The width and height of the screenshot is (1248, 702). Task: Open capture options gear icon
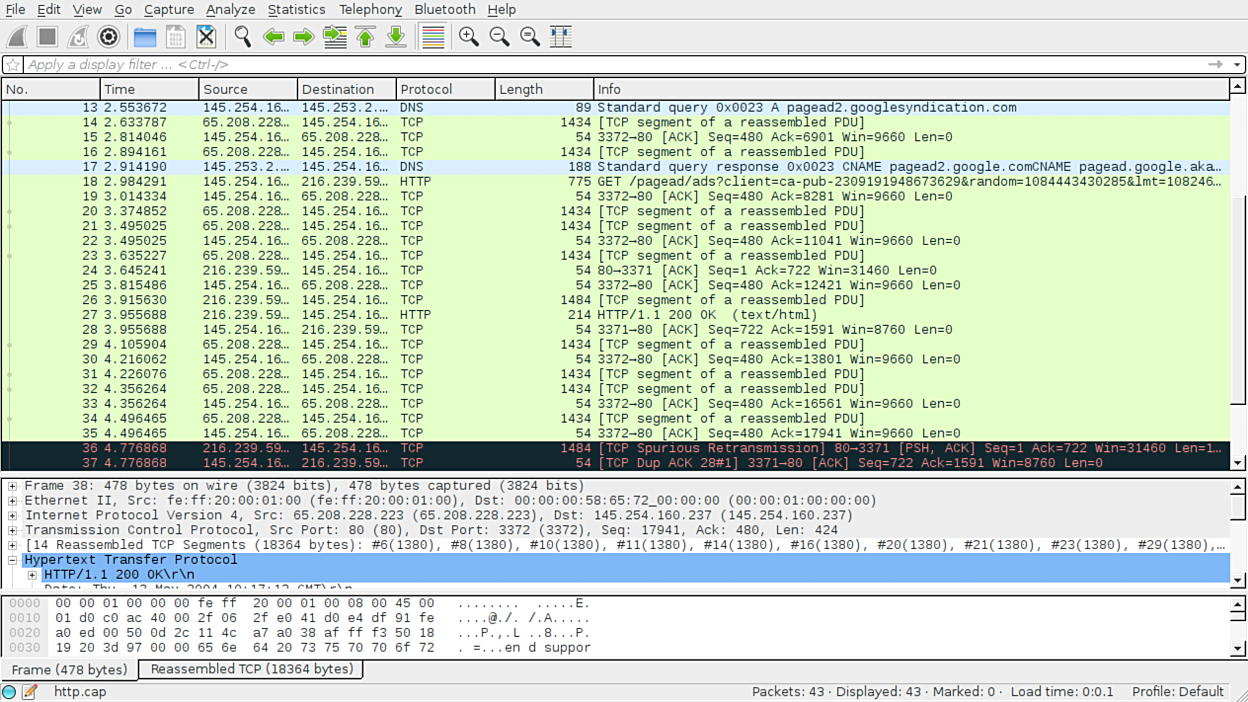click(108, 37)
